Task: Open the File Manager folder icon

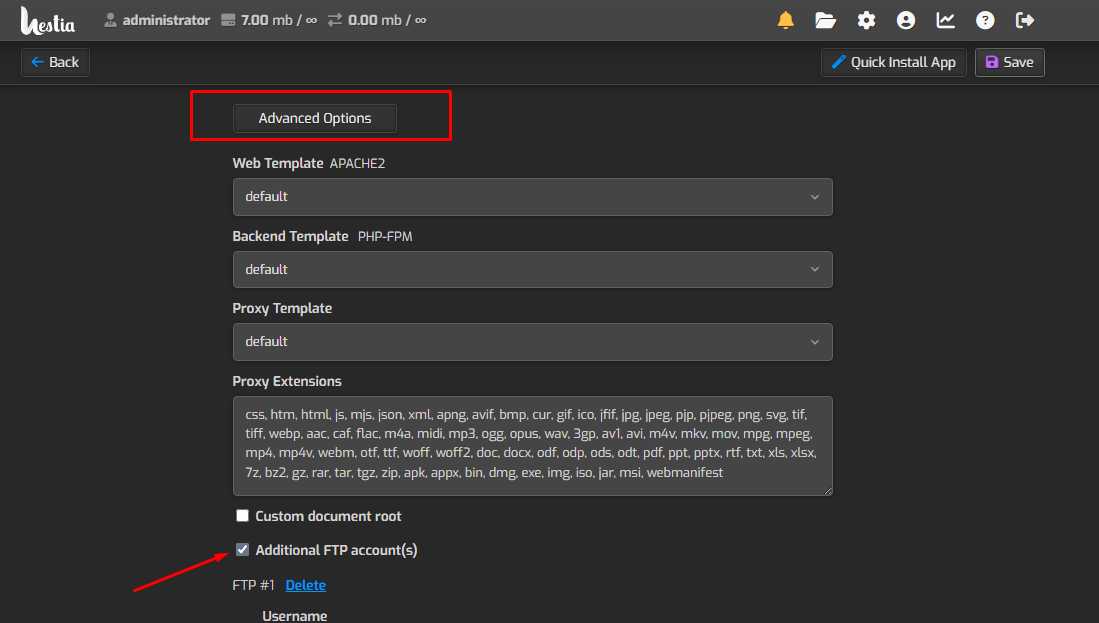Action: coord(825,20)
